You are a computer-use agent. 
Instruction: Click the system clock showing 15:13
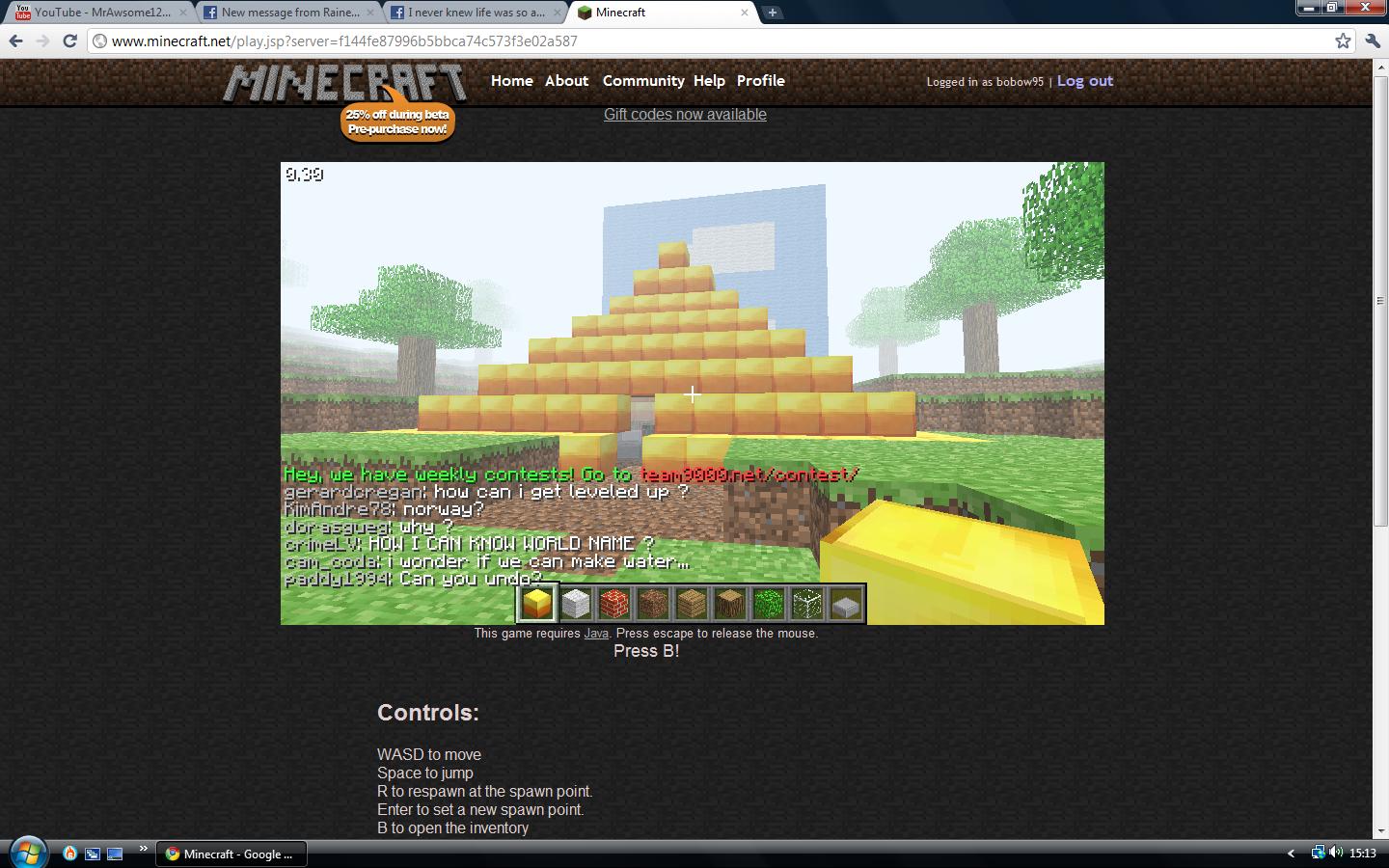[1362, 854]
